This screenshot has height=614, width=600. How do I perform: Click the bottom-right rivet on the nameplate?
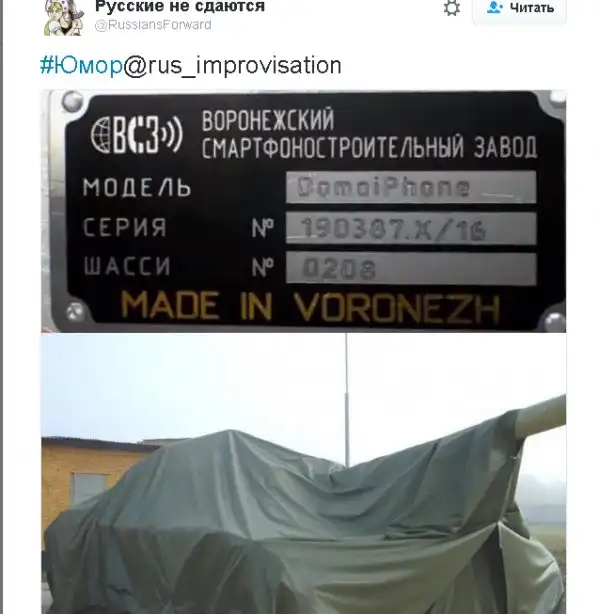[x=555, y=323]
